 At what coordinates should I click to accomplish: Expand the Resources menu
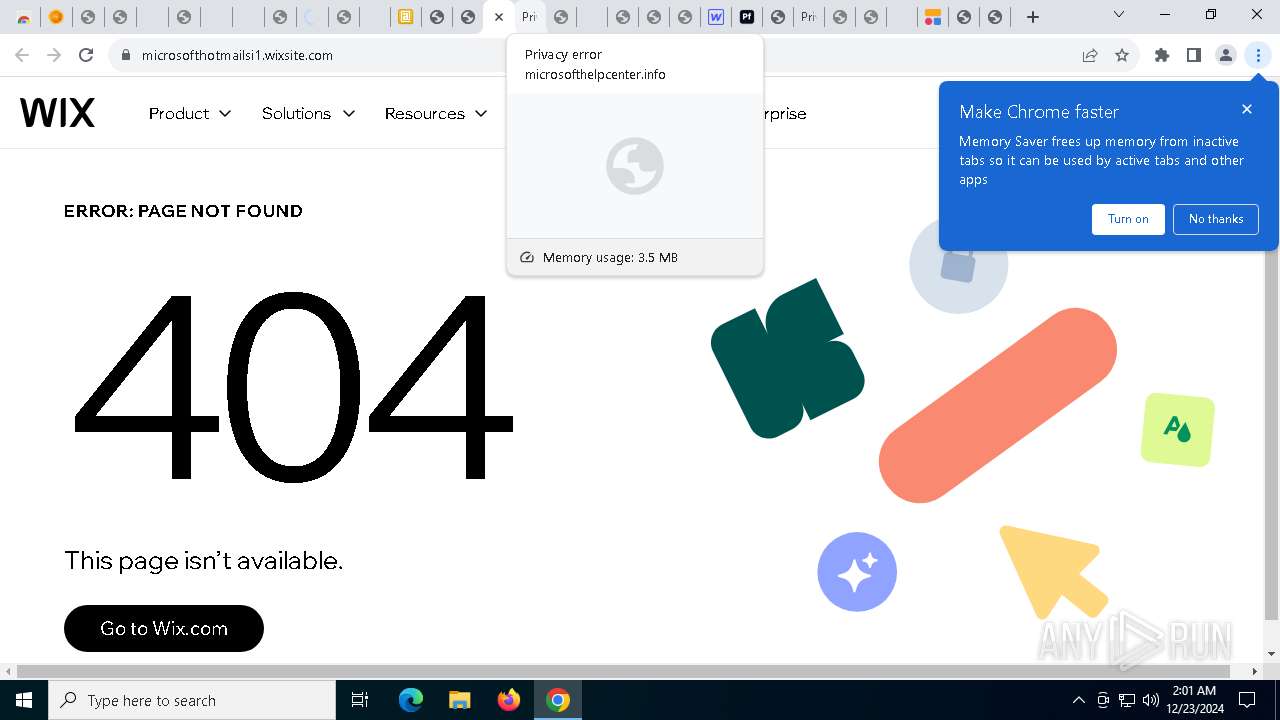coord(436,113)
